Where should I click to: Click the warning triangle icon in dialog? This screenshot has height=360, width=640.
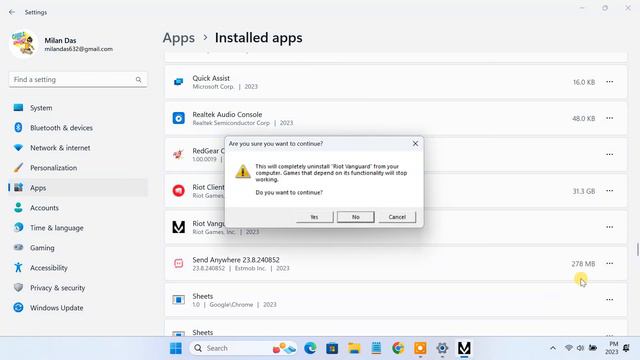243,171
